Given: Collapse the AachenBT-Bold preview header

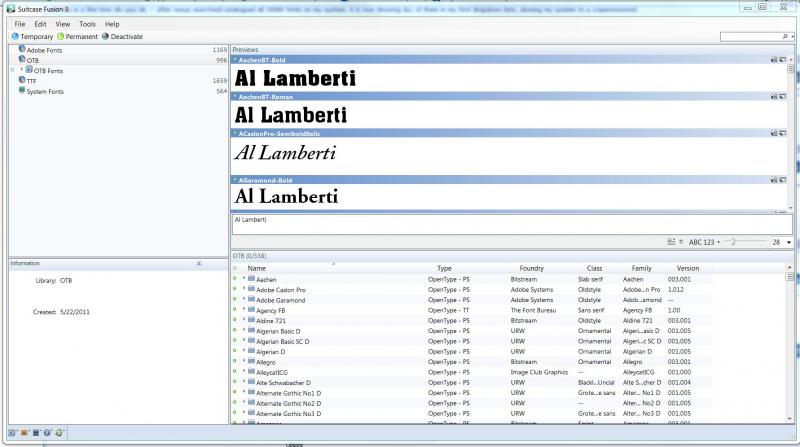Looking at the screenshot, I should point(235,60).
